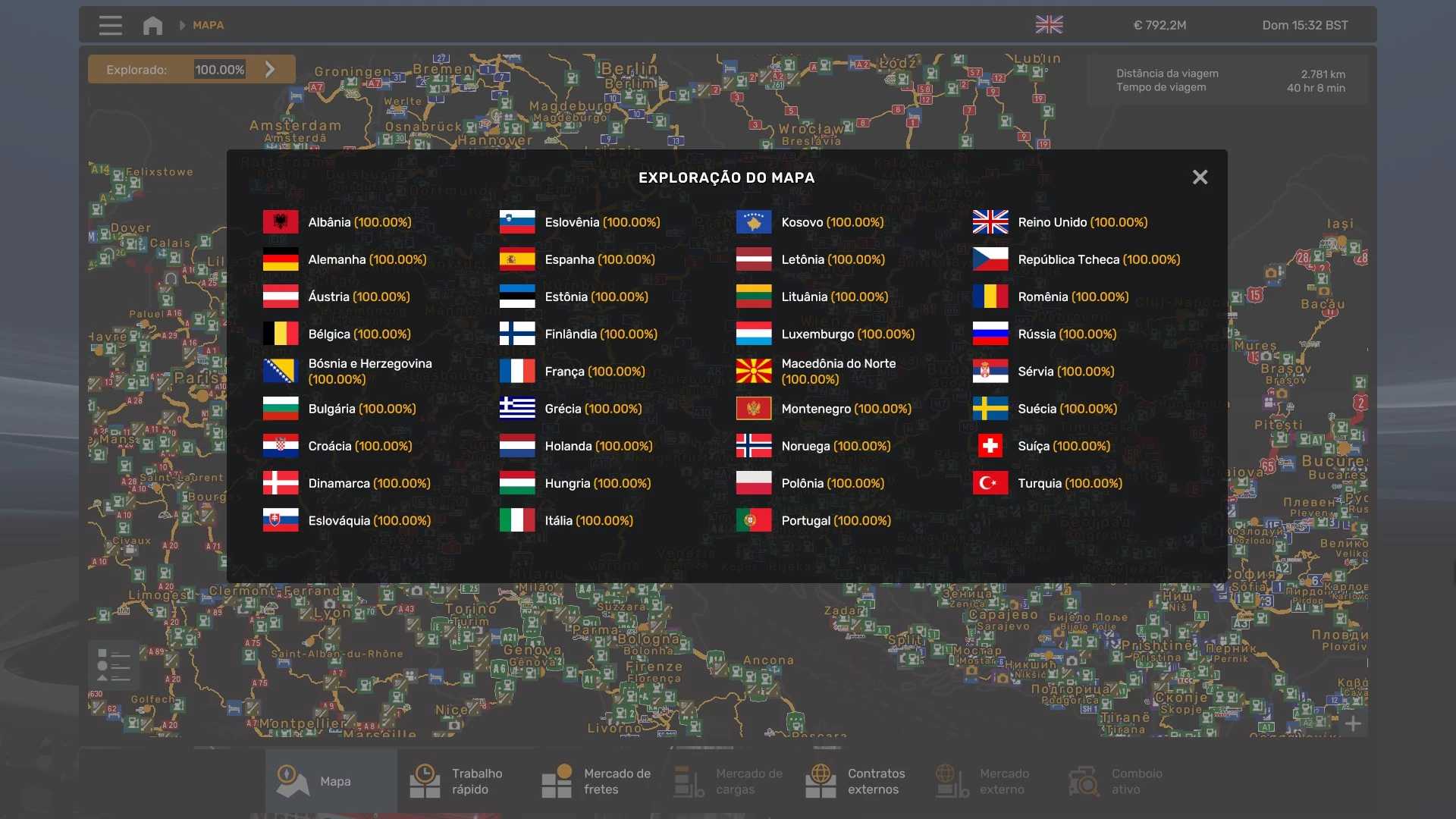Image resolution: width=1456 pixels, height=819 pixels.
Task: Click the Comboio ativo icon
Action: point(1084,781)
